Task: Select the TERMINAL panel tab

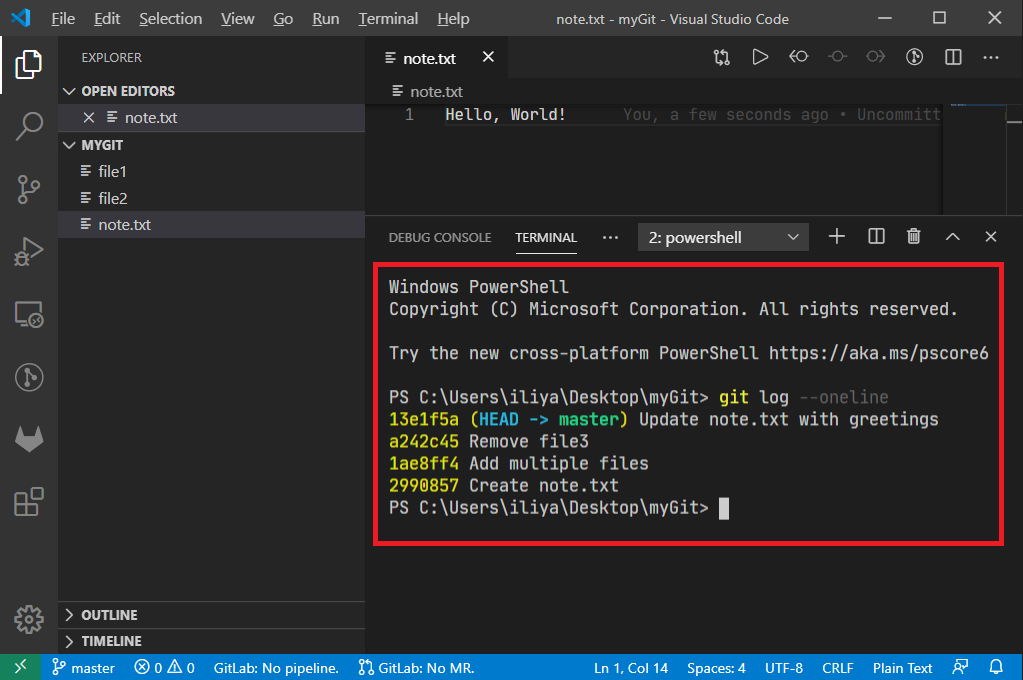Action: (546, 238)
